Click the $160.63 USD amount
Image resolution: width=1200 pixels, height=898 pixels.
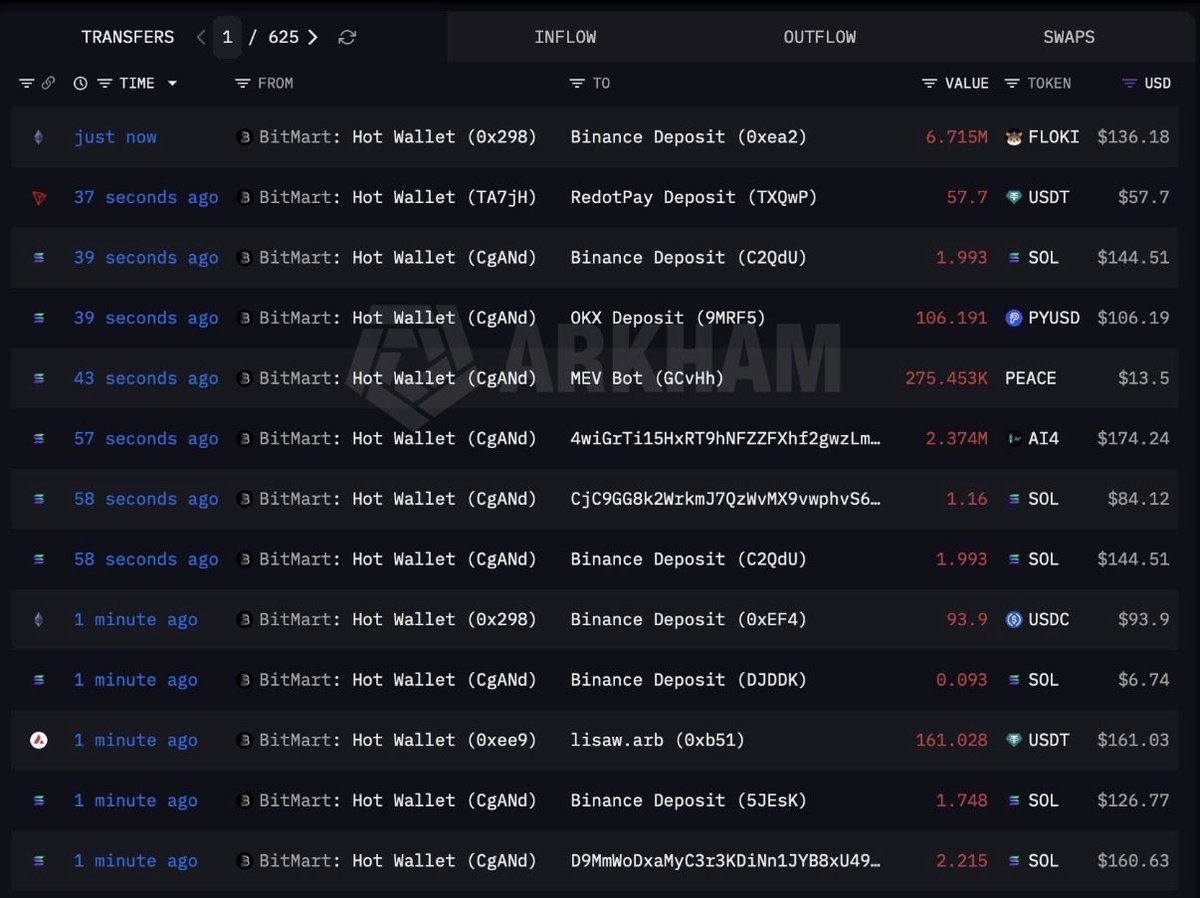(1133, 861)
